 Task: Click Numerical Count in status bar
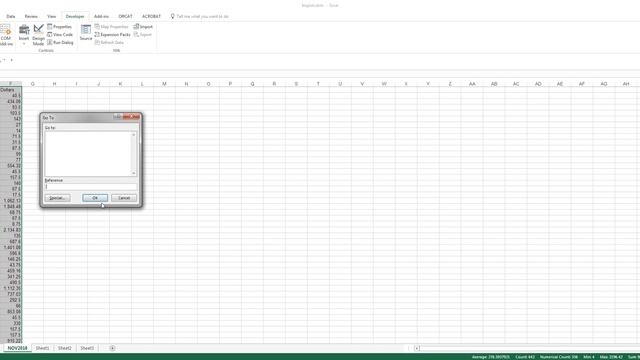click(x=559, y=357)
